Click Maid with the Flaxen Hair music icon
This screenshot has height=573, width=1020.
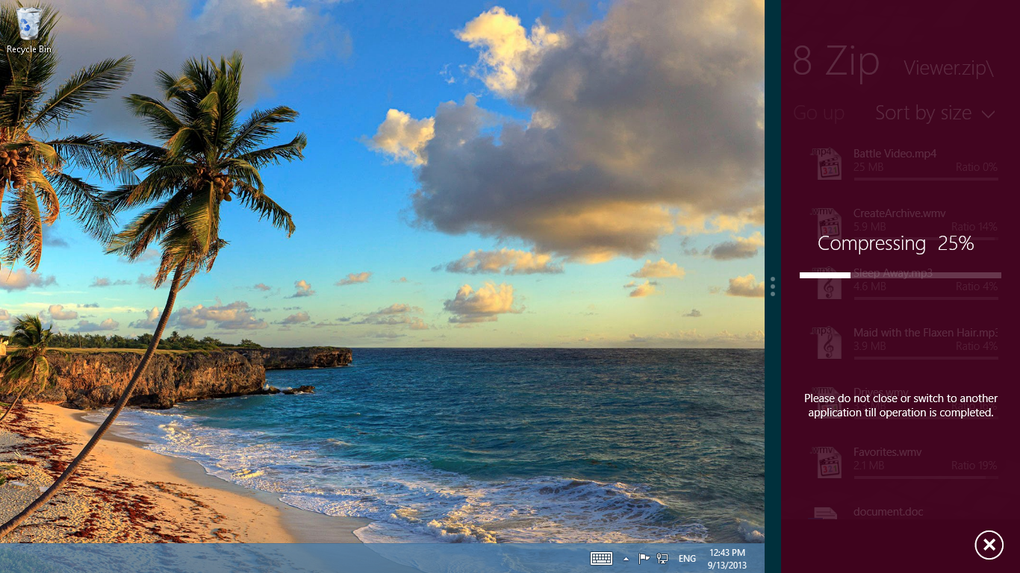pos(827,342)
